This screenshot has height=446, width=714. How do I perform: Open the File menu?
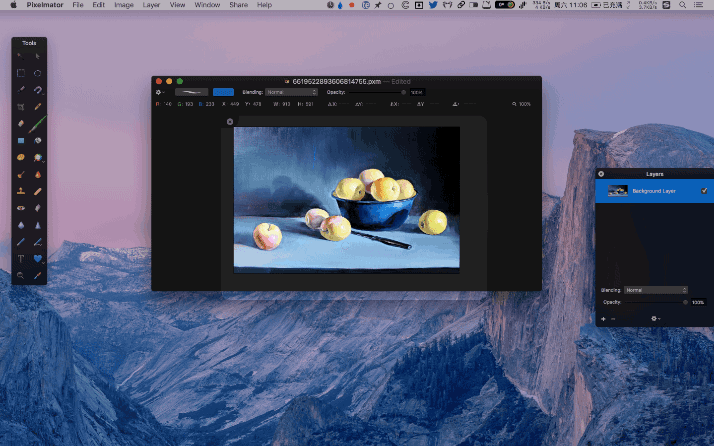78,5
